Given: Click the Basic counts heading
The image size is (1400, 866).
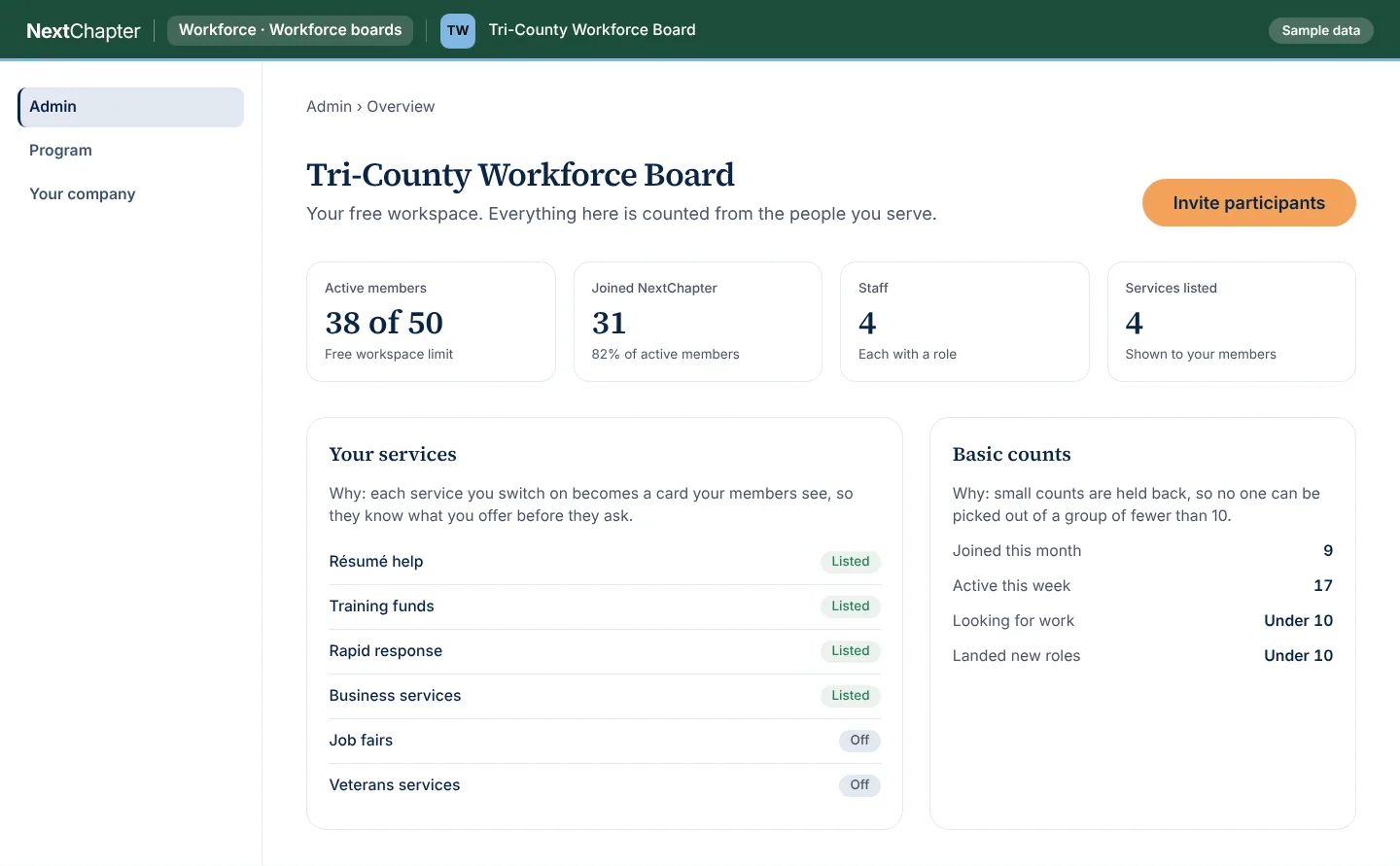Looking at the screenshot, I should pyautogui.click(x=1011, y=455).
